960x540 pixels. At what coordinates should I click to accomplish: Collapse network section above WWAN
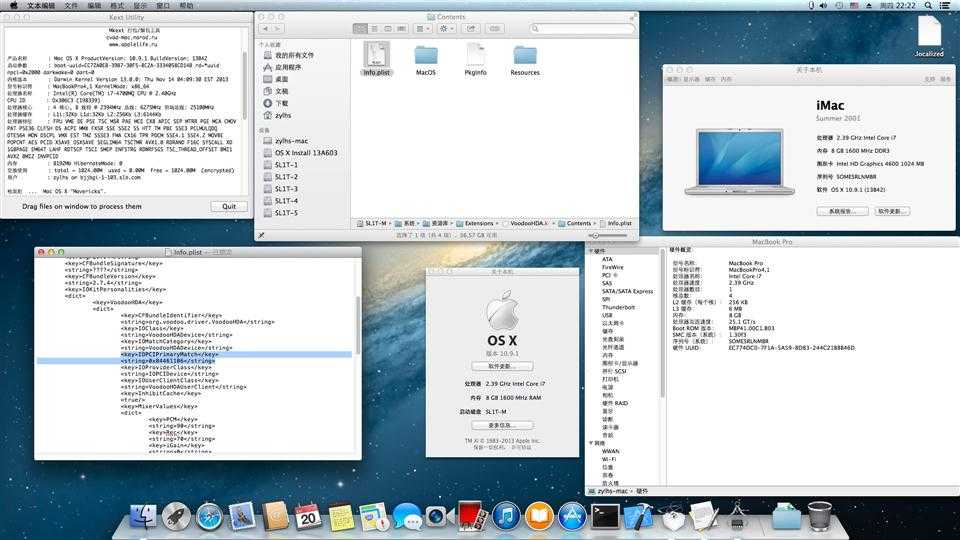[x=591, y=443]
